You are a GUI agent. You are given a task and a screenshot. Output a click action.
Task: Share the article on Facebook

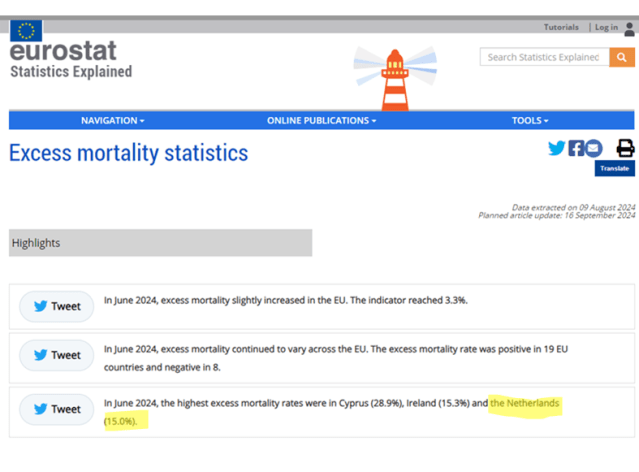[x=576, y=148]
